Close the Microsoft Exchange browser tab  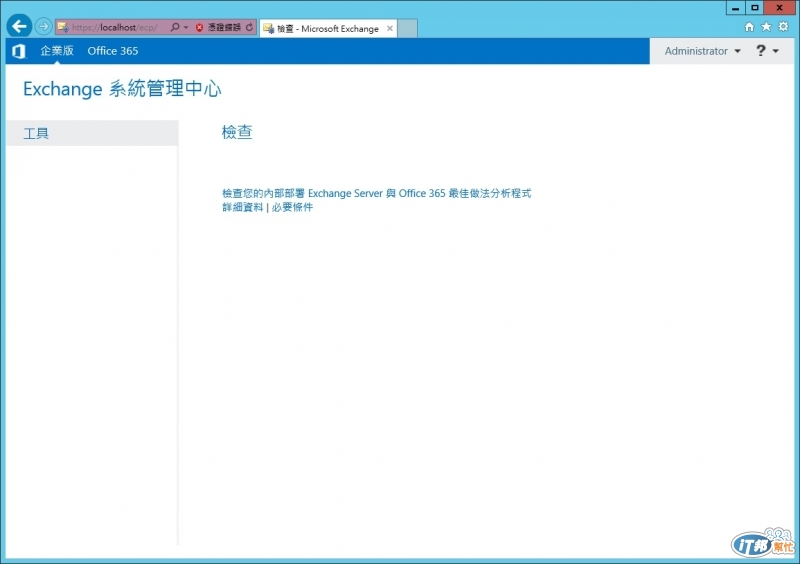click(x=390, y=29)
